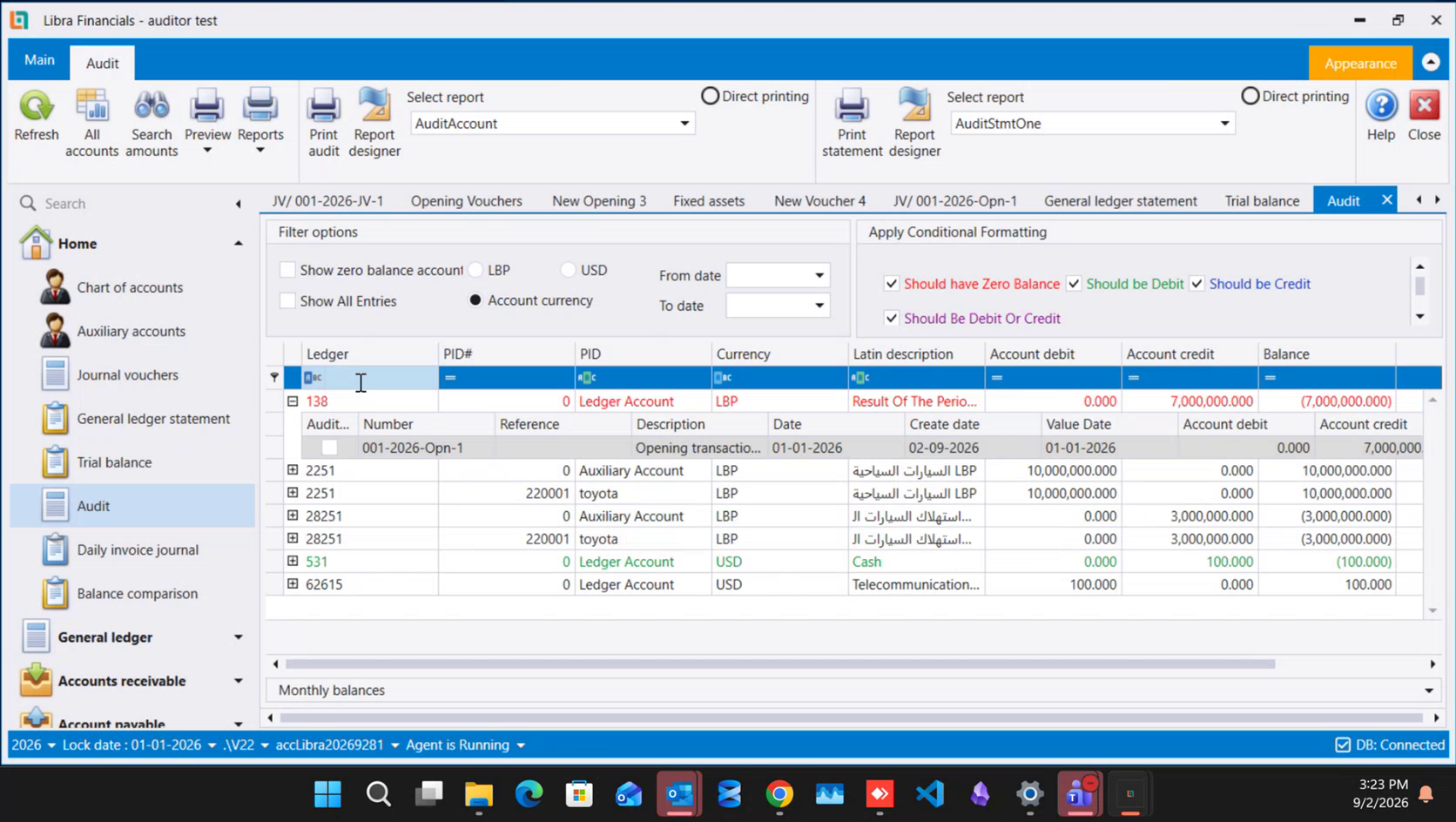Uncheck Should Be Debit Or Credit formatting

coord(892,319)
